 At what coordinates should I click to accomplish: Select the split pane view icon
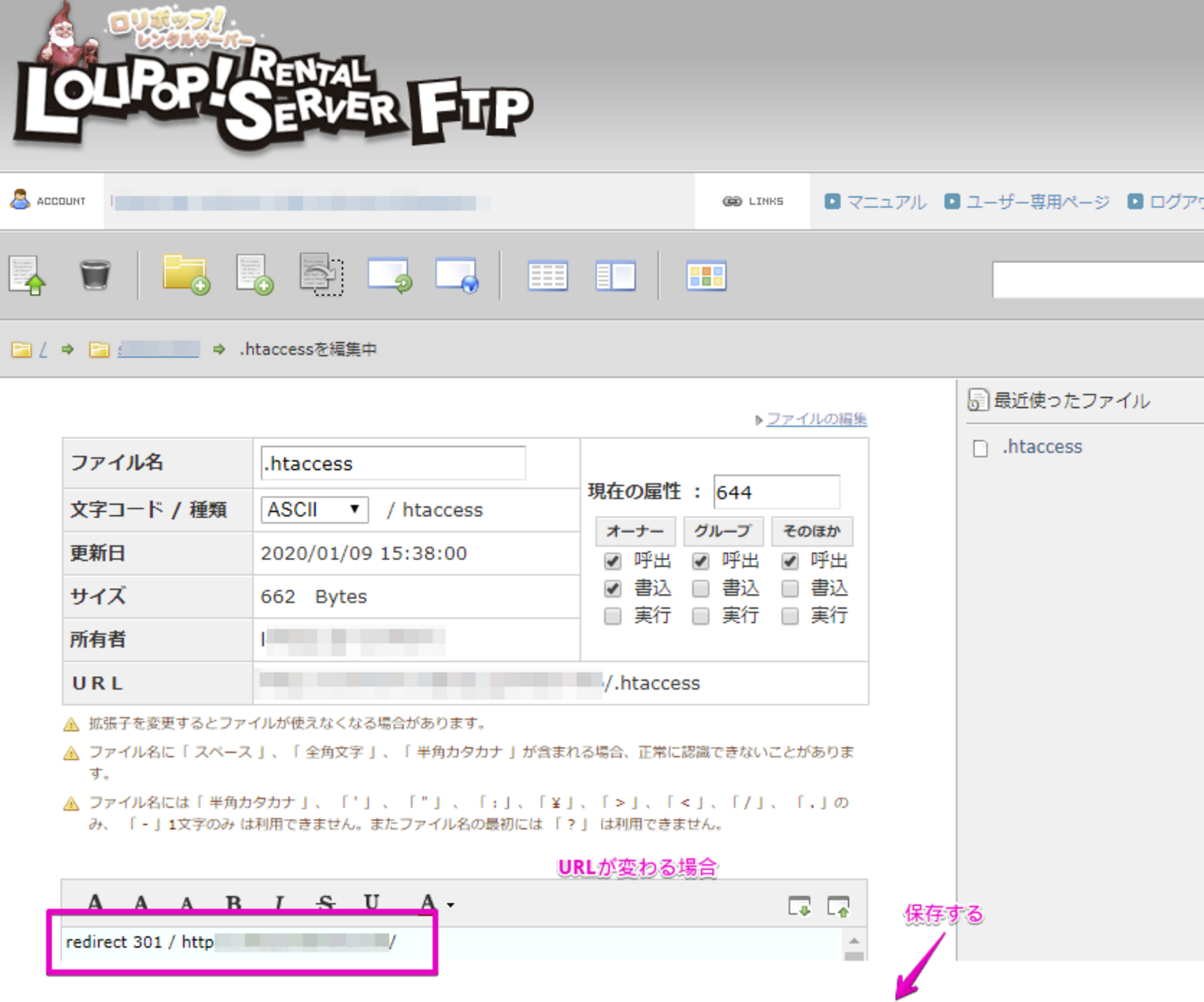[616, 275]
